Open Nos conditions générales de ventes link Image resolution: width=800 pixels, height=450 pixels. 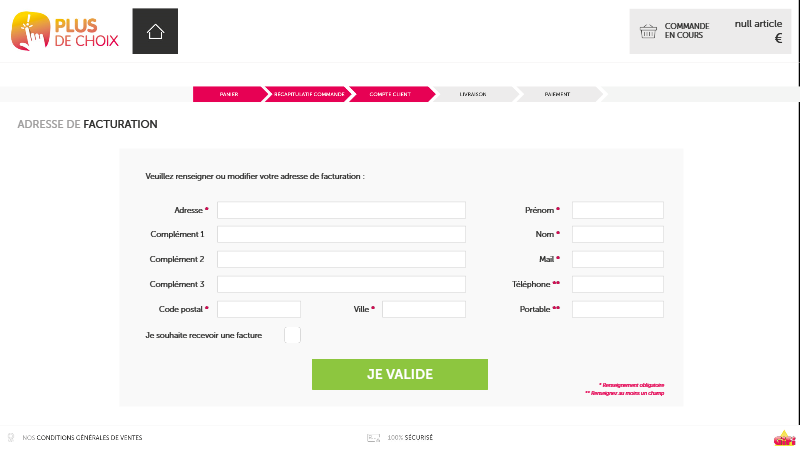coord(82,438)
